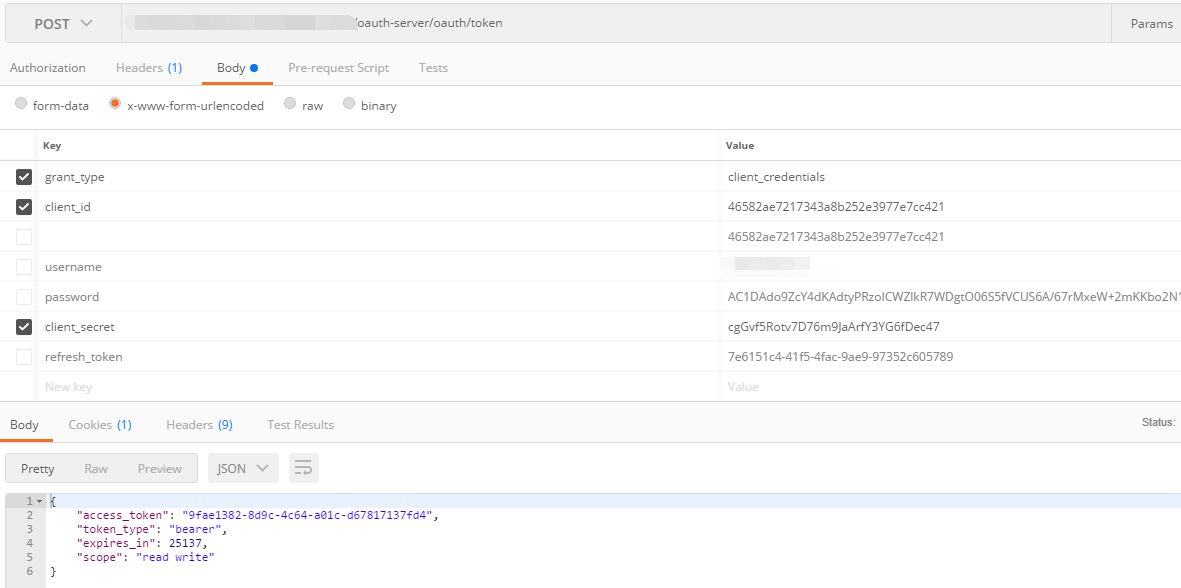Image resolution: width=1181 pixels, height=588 pixels.
Task: Open the Pre-request Script tab
Action: pos(338,68)
